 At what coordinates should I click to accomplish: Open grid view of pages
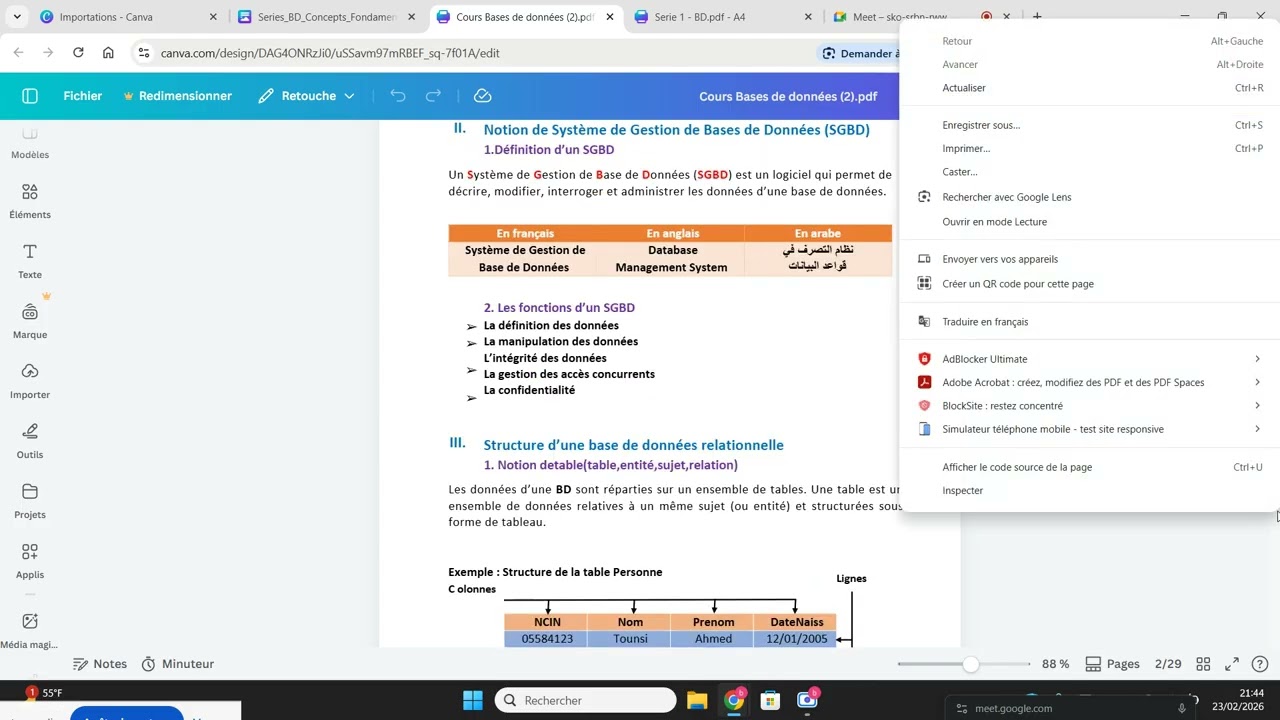pyautogui.click(x=1203, y=664)
